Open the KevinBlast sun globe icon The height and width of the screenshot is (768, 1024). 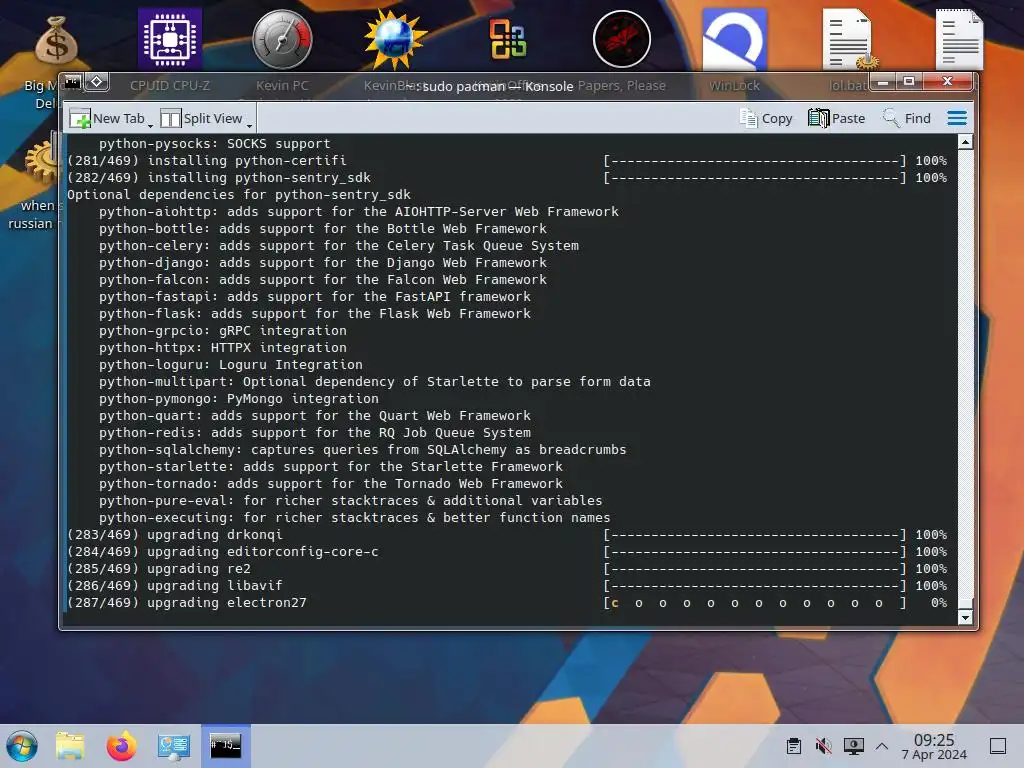coord(395,39)
